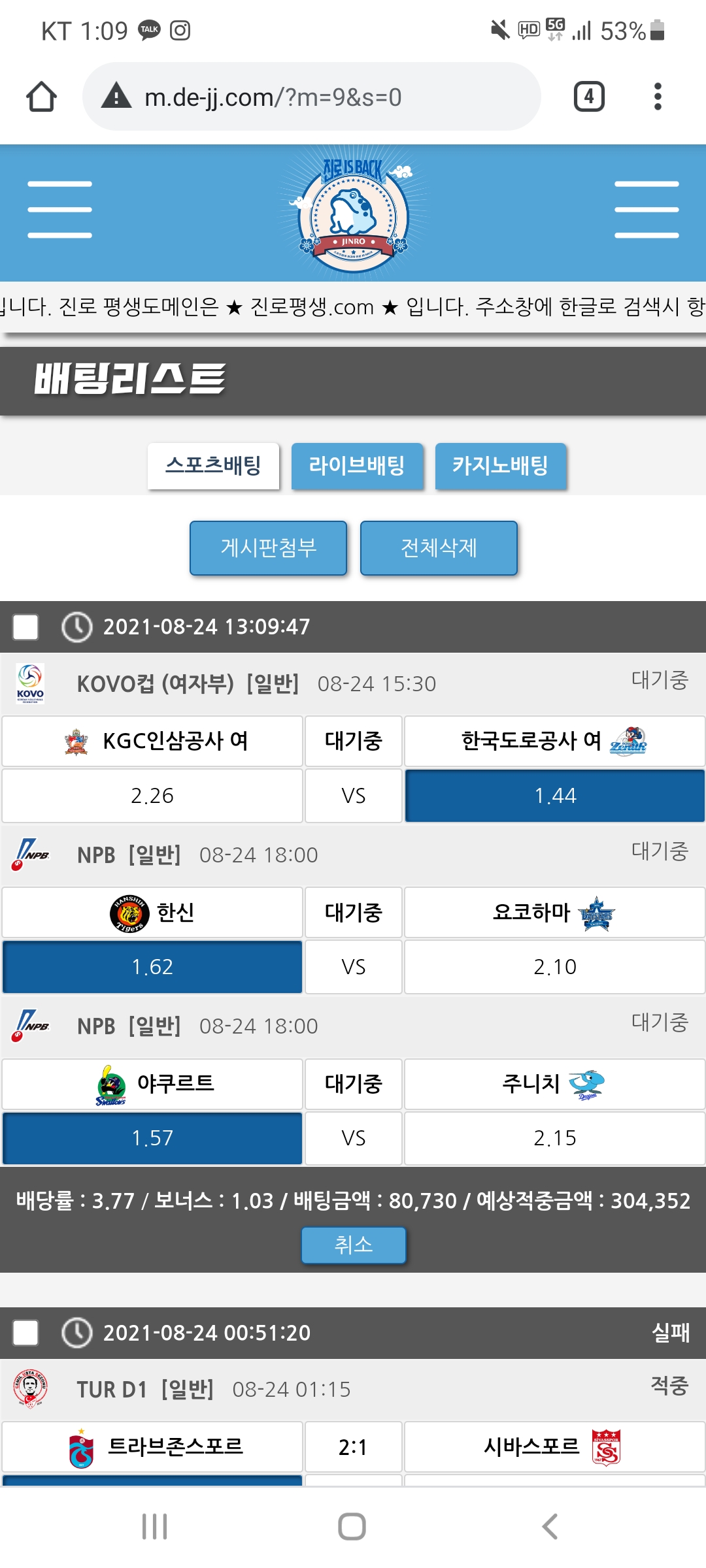Open the right hamburger menu
The width and height of the screenshot is (706, 1568).
coord(647,210)
